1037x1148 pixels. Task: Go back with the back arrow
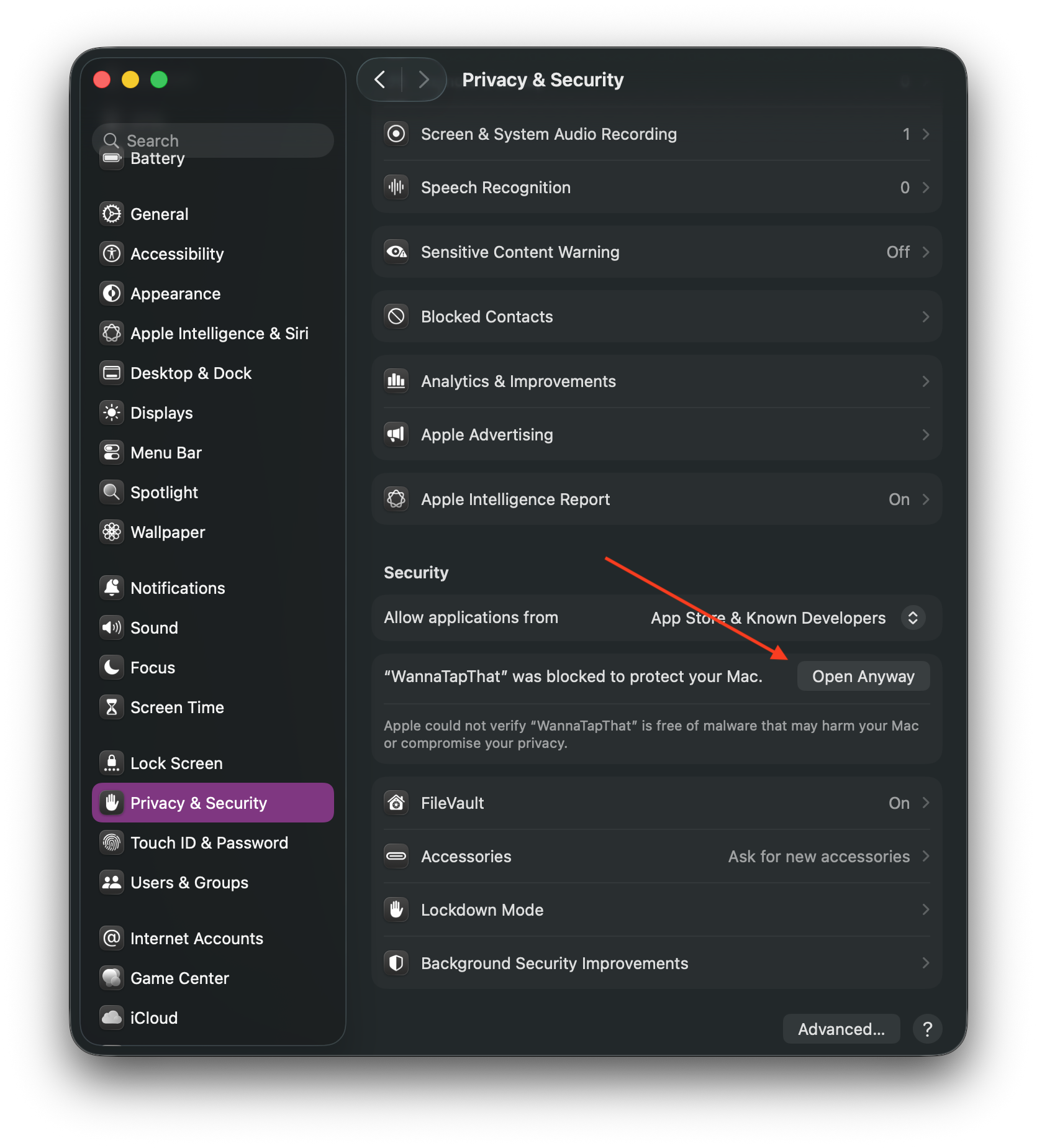point(380,80)
